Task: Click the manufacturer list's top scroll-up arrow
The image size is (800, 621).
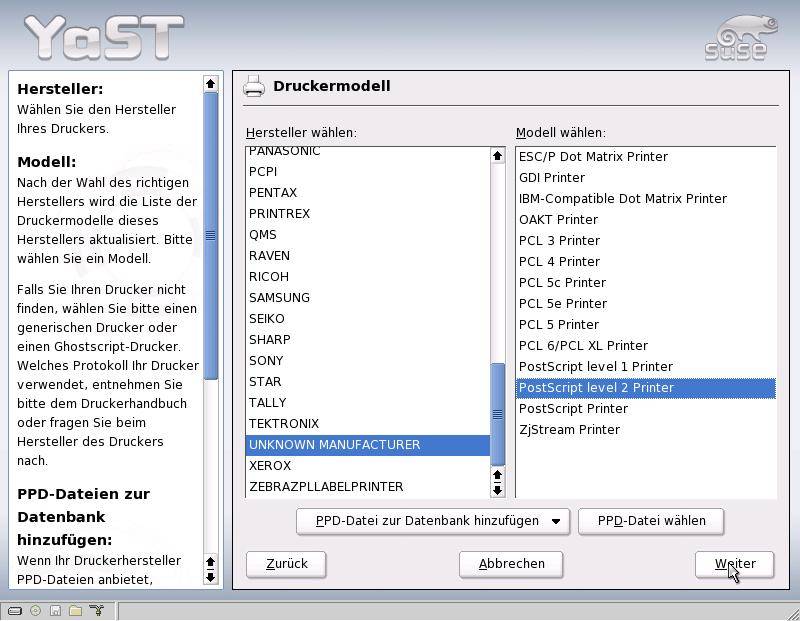Action: pos(497,156)
